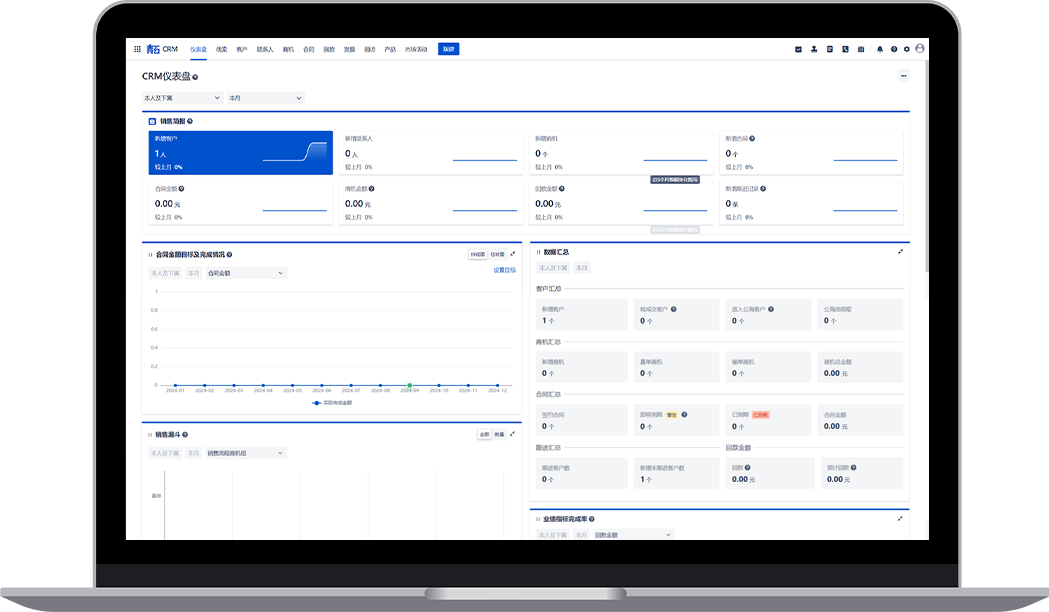This screenshot has height=612, width=1049.
Task: Open the user avatar profile icon
Action: point(920,48)
